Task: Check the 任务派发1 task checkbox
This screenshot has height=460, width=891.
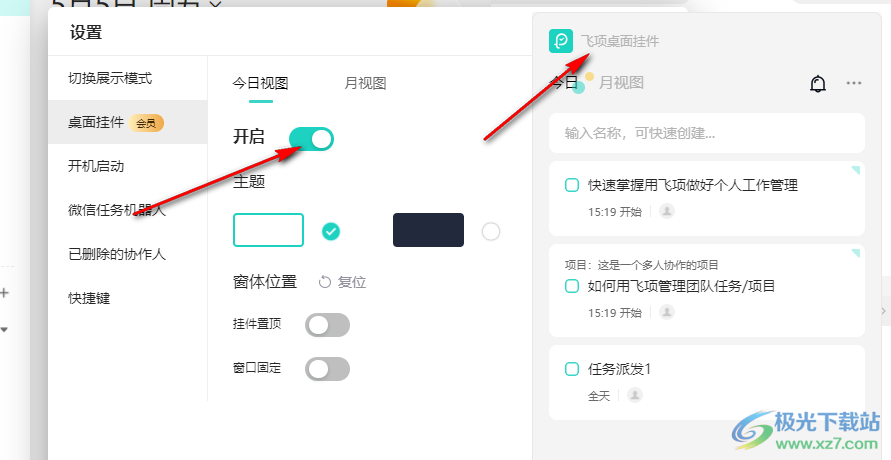Action: pyautogui.click(x=572, y=369)
